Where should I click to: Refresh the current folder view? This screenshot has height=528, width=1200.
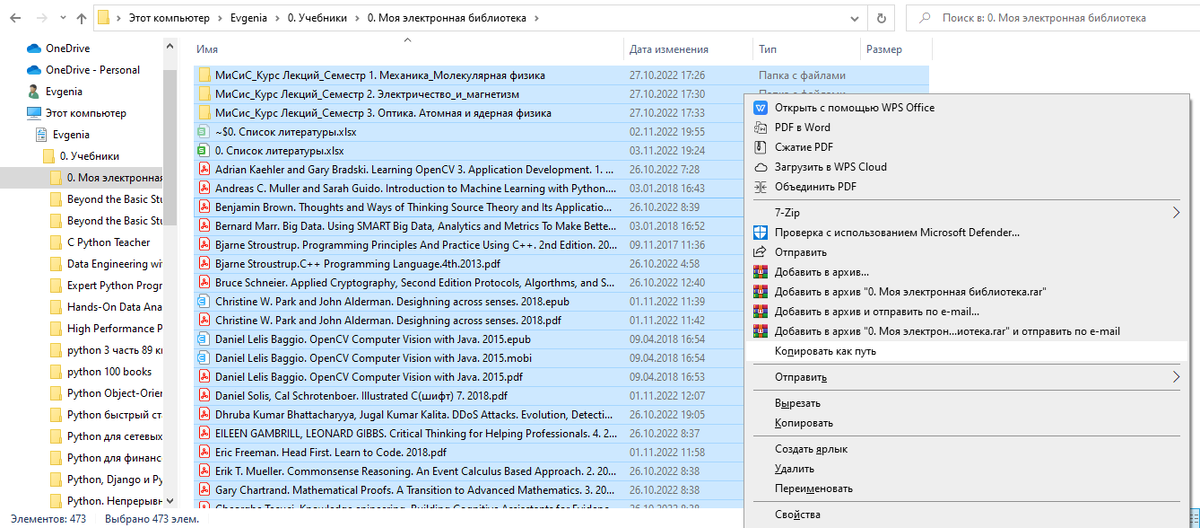[880, 18]
